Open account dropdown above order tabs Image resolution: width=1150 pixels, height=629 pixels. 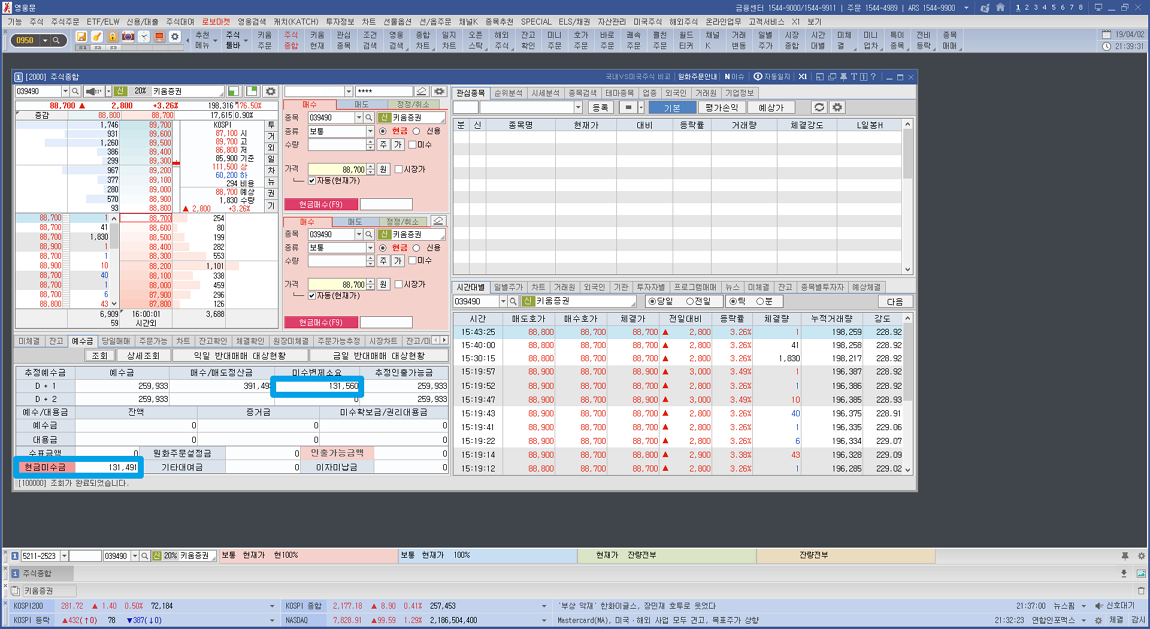coord(348,92)
